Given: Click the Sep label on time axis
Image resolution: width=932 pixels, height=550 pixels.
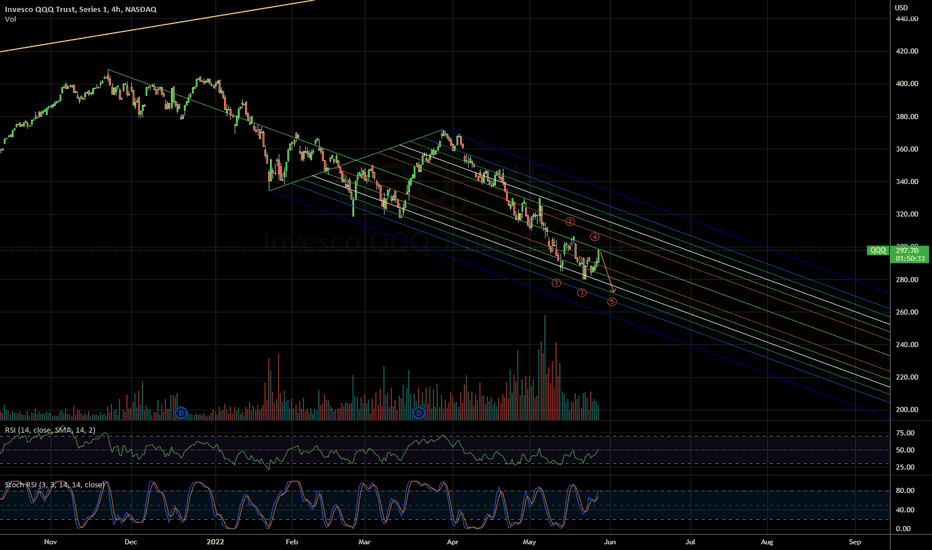Looking at the screenshot, I should (855, 542).
